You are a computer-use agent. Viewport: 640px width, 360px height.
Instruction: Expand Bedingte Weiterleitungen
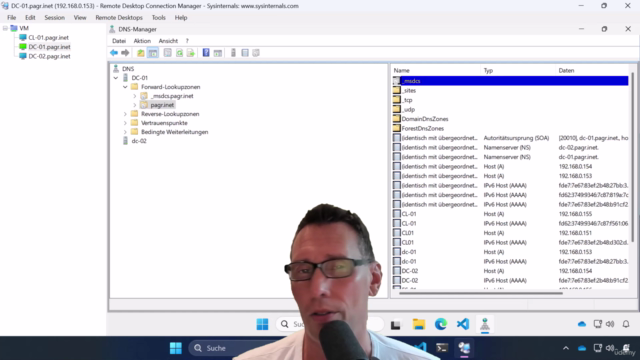[125, 132]
